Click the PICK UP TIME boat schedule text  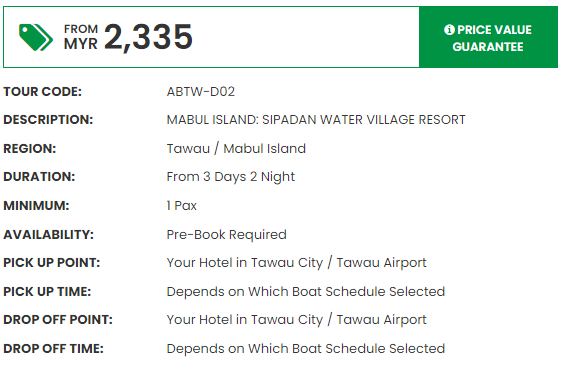point(306,291)
